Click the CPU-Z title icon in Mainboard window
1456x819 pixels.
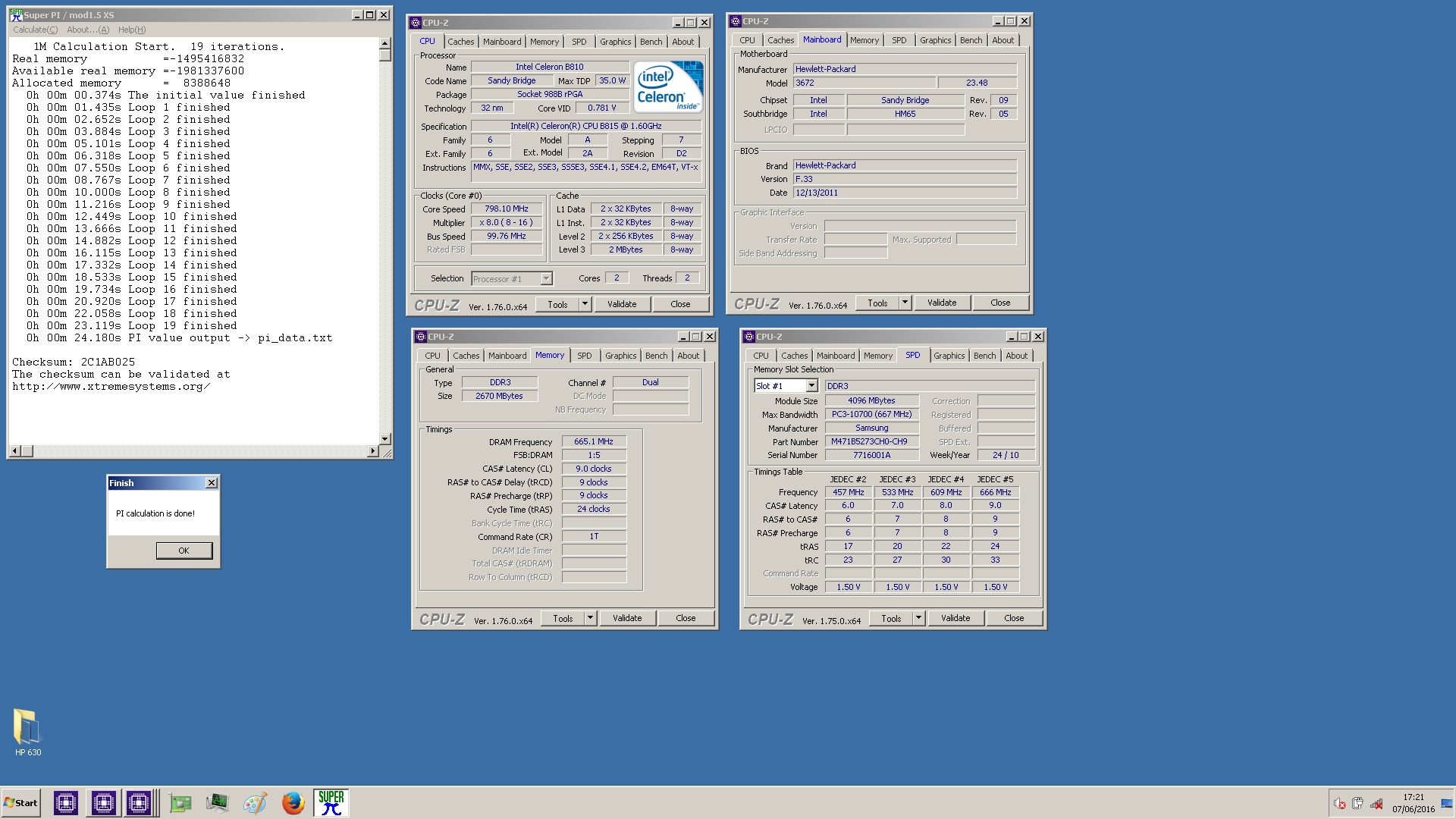(735, 21)
